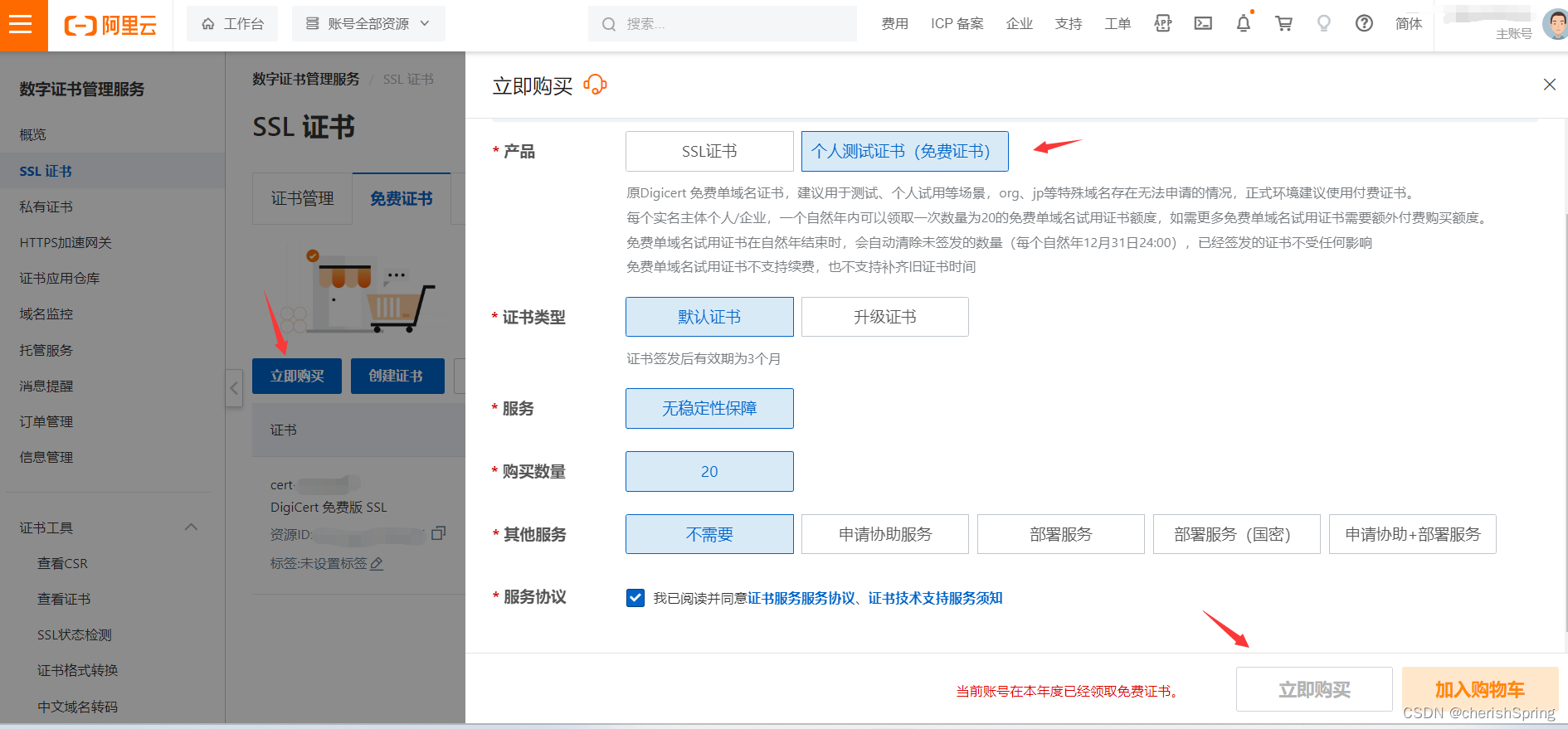Open the 工单 menu
Image resolution: width=1568 pixels, height=729 pixels.
pyautogui.click(x=1118, y=24)
